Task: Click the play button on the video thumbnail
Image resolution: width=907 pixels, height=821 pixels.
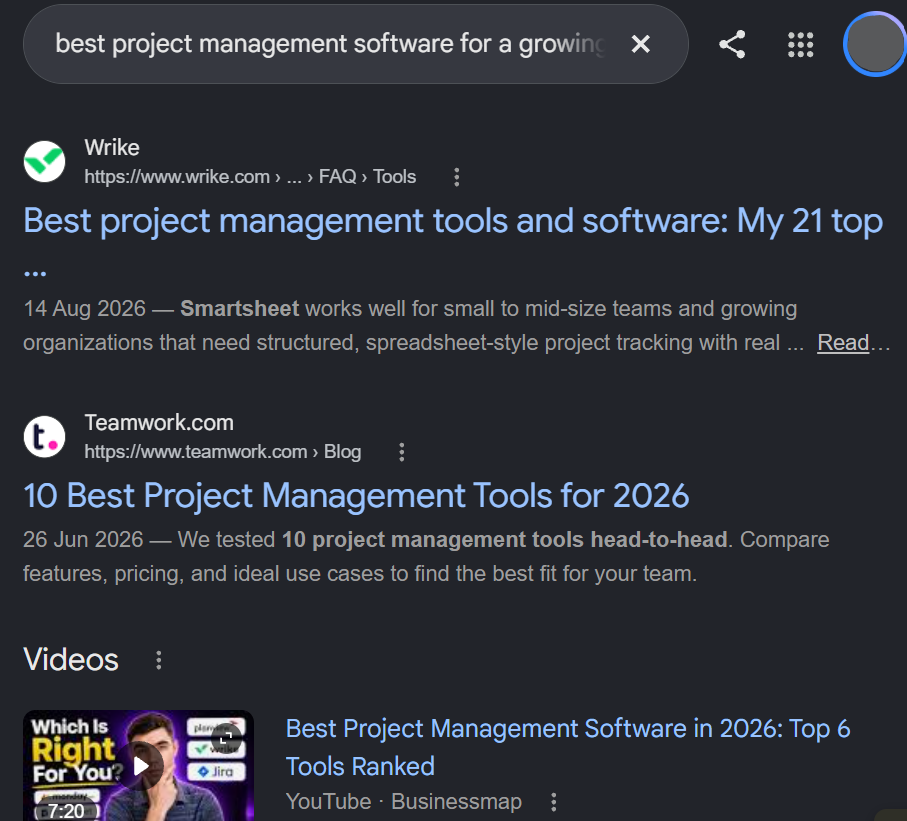Action: (141, 766)
